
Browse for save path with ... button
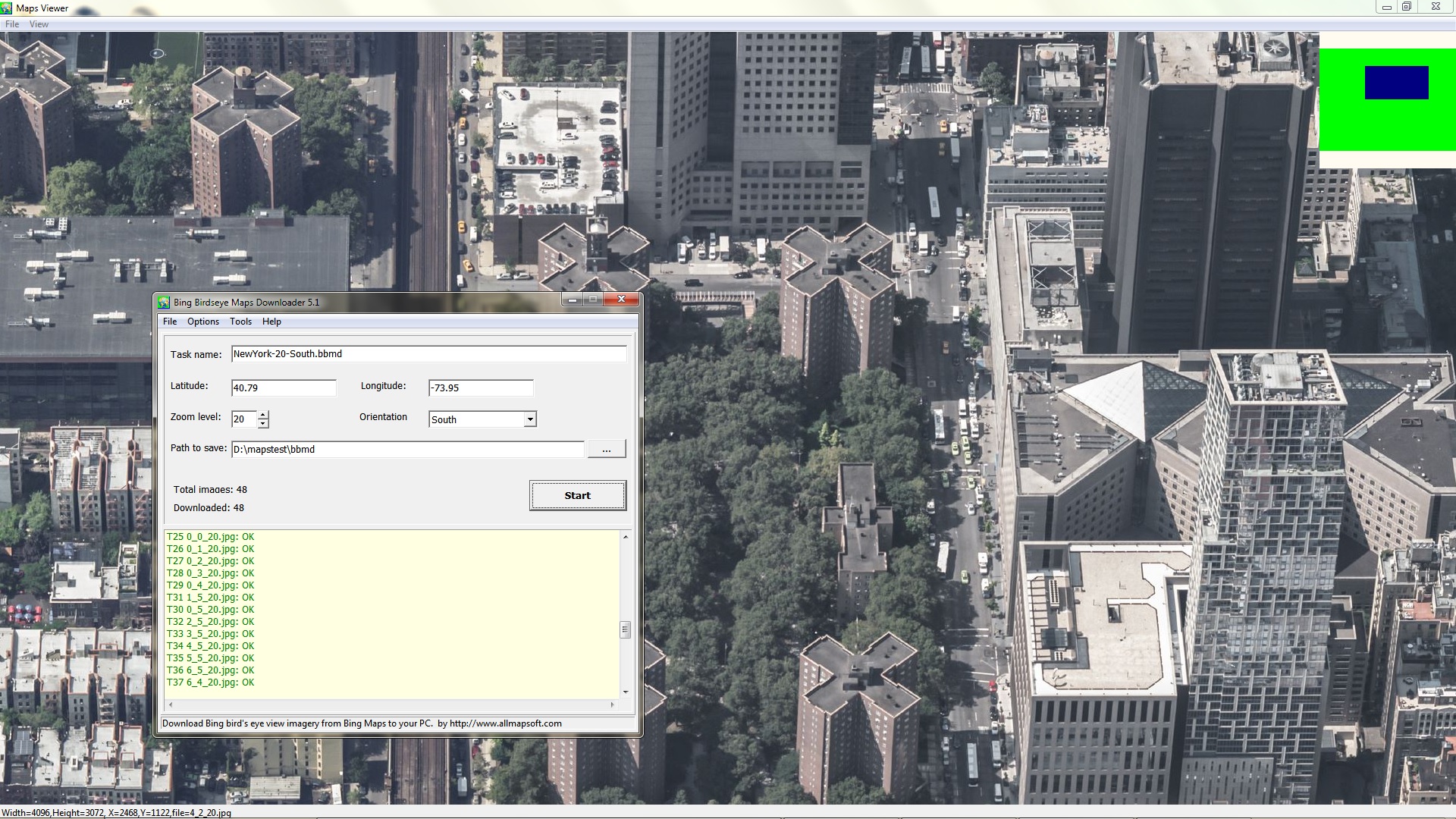[607, 450]
